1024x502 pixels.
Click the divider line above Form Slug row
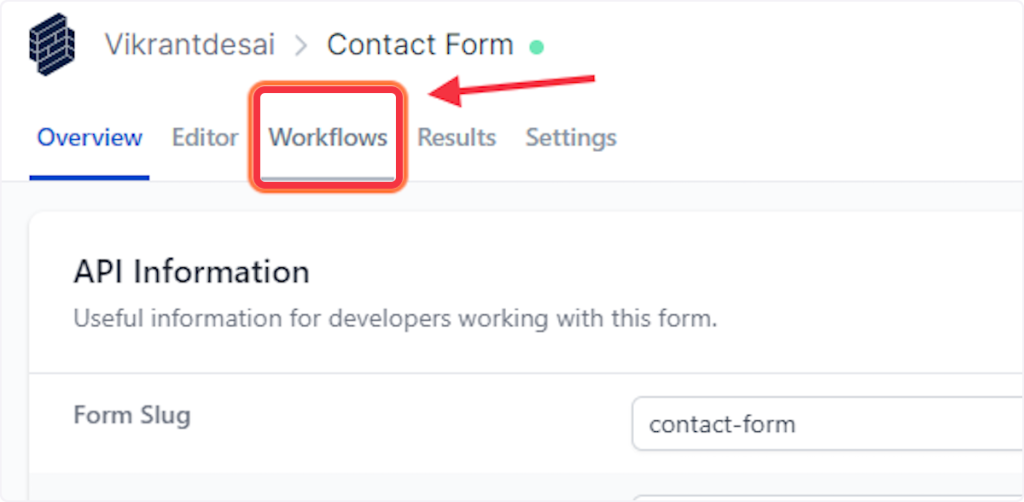[x=500, y=373]
